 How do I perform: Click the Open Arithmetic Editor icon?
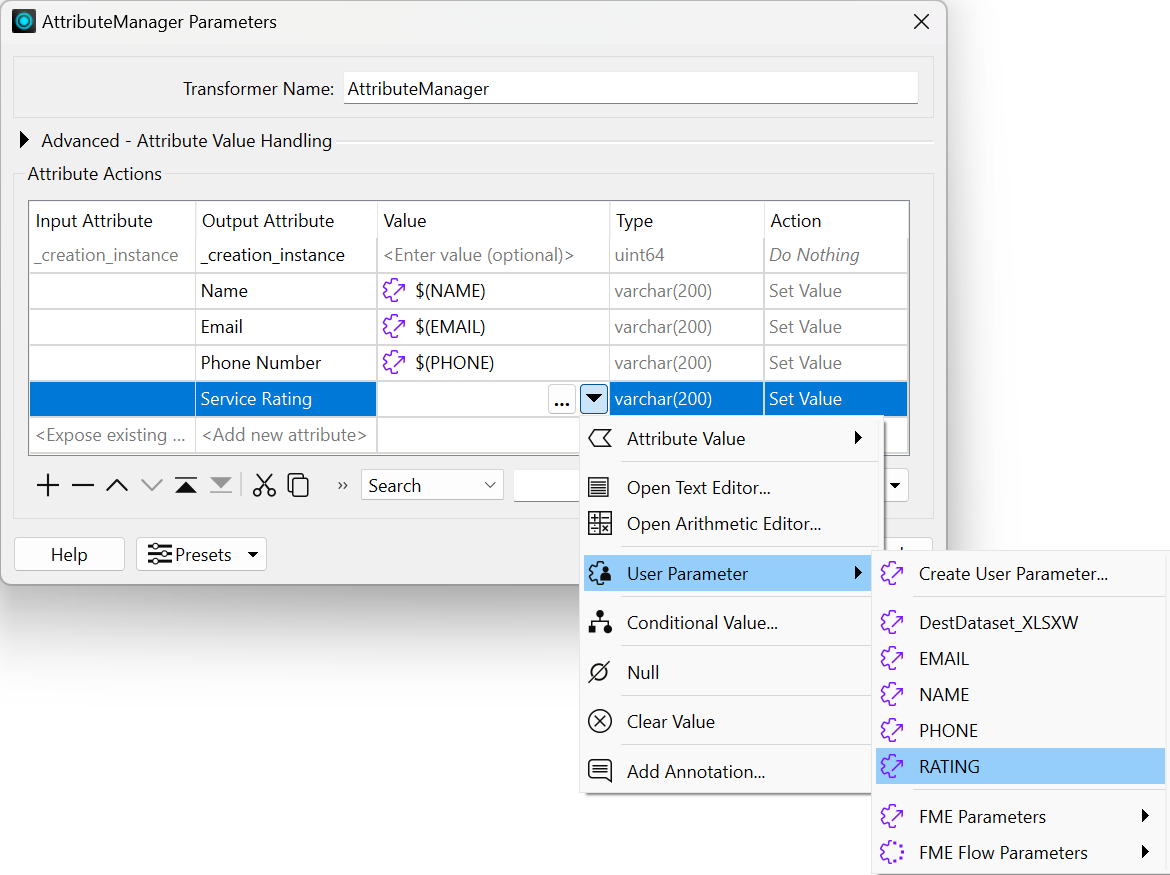[x=599, y=523]
